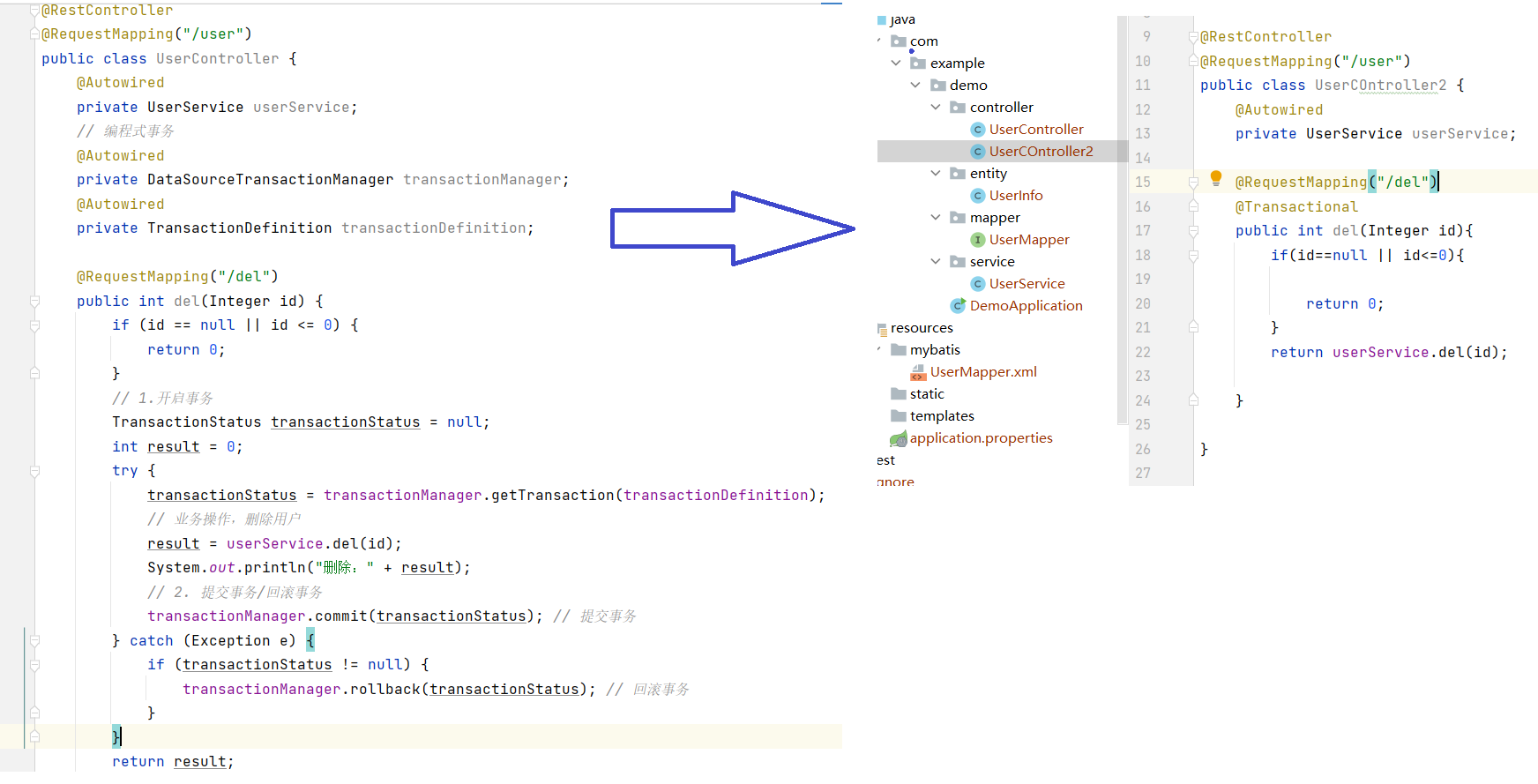Click the entity package folder icon

(958, 174)
